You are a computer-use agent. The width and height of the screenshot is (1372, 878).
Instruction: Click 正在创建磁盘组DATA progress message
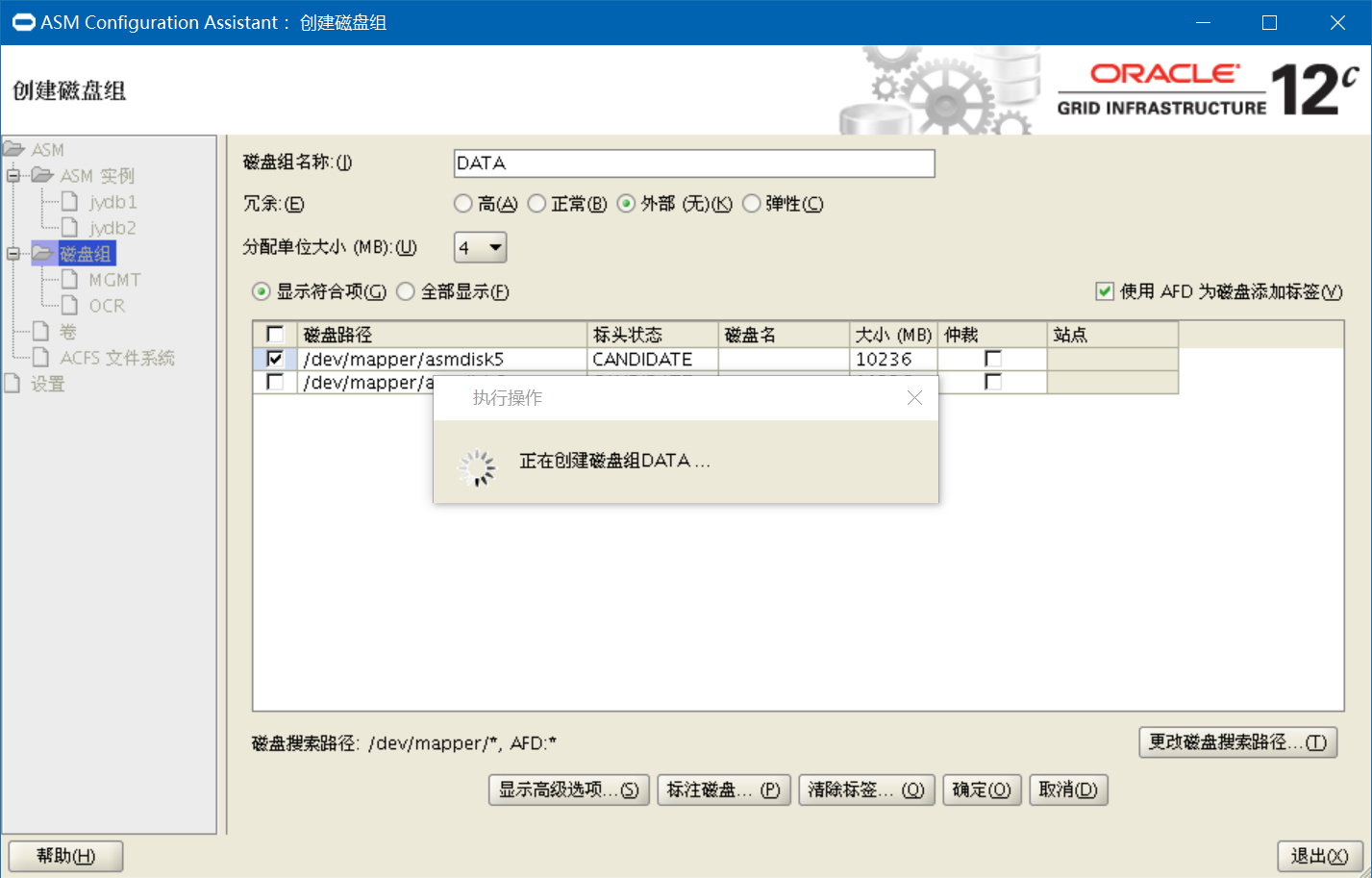point(614,462)
